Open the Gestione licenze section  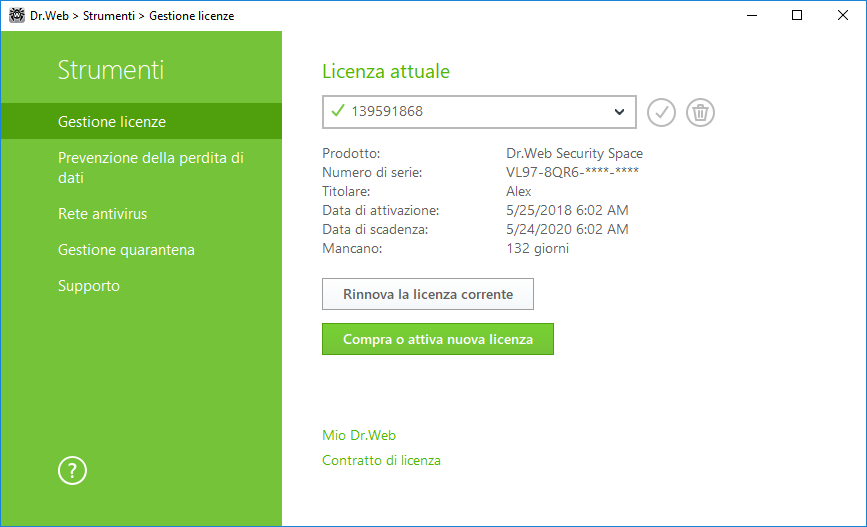tap(142, 121)
